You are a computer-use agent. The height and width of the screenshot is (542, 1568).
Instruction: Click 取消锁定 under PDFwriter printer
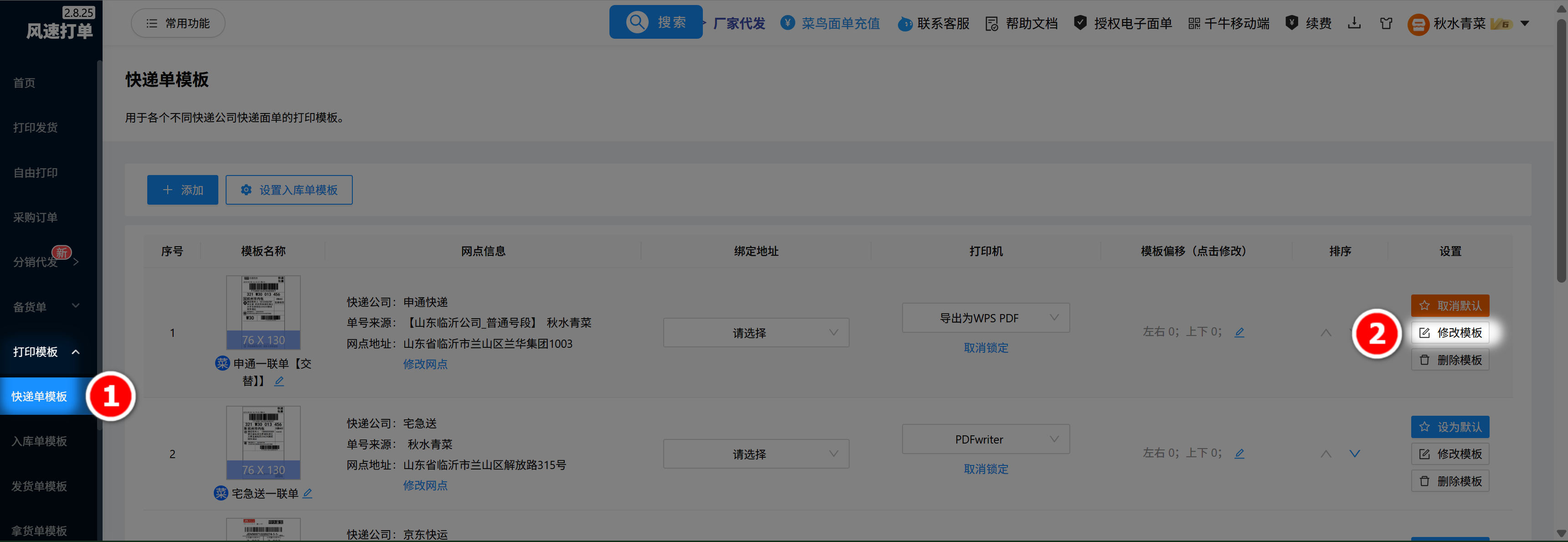click(985, 469)
